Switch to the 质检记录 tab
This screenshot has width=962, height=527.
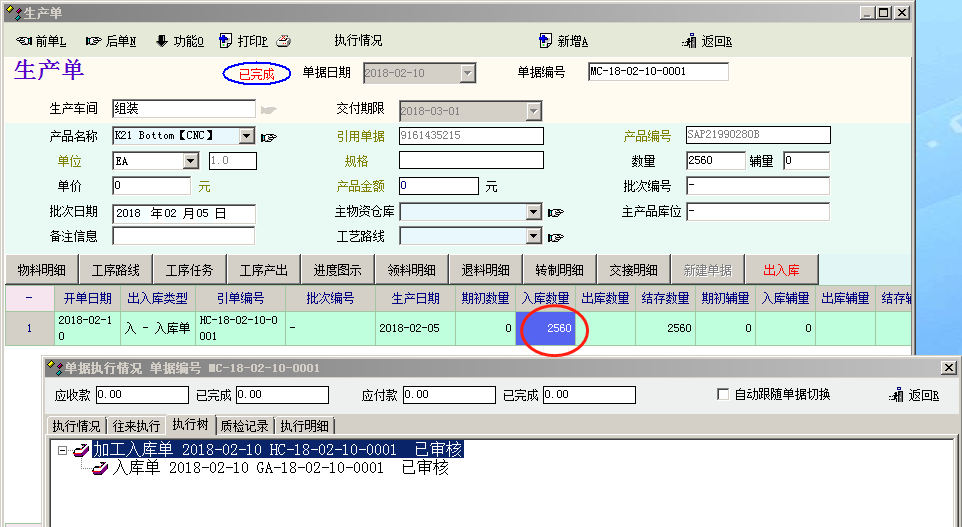click(245, 425)
